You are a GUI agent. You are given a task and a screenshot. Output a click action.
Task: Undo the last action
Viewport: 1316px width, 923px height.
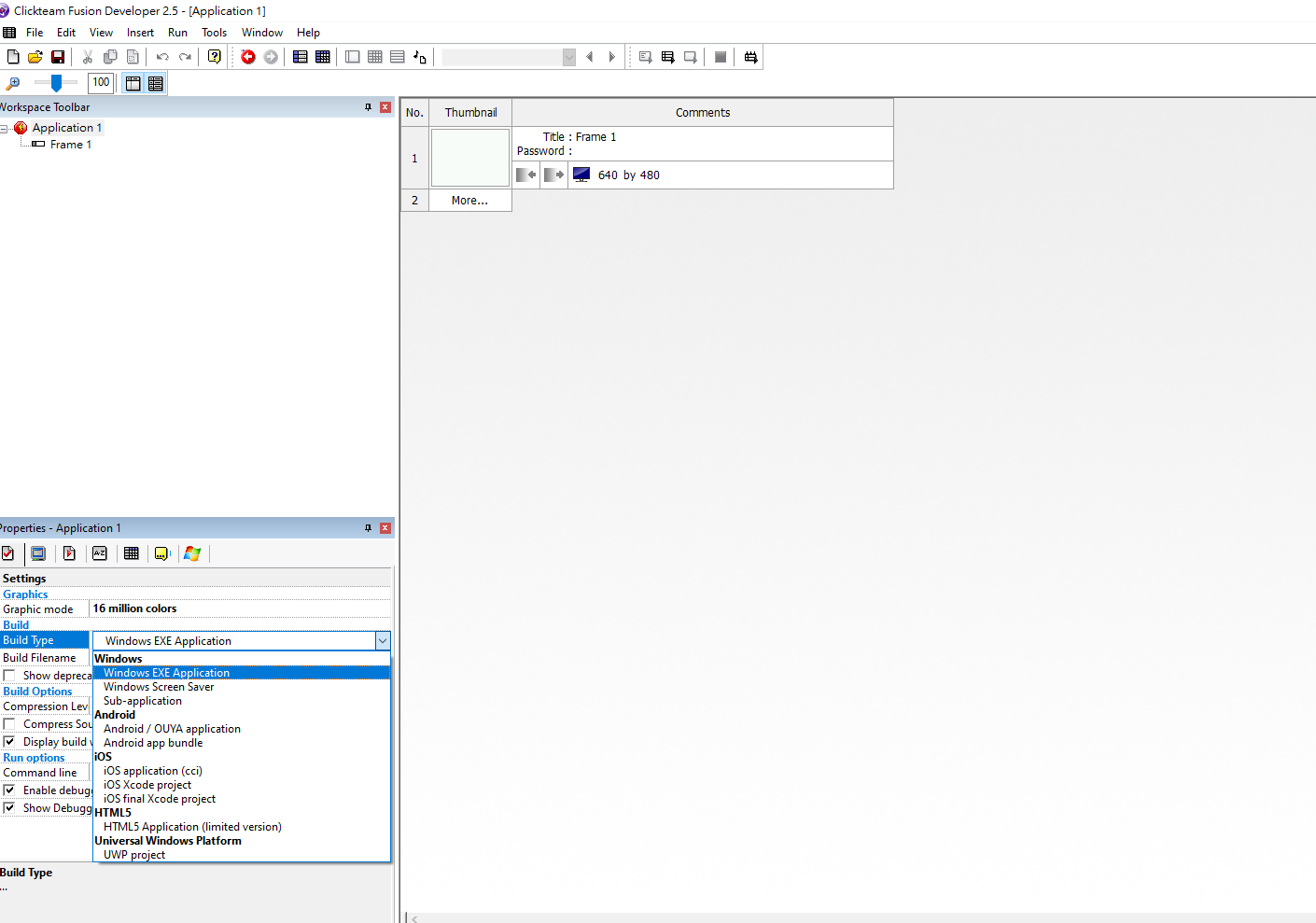pyautogui.click(x=162, y=57)
